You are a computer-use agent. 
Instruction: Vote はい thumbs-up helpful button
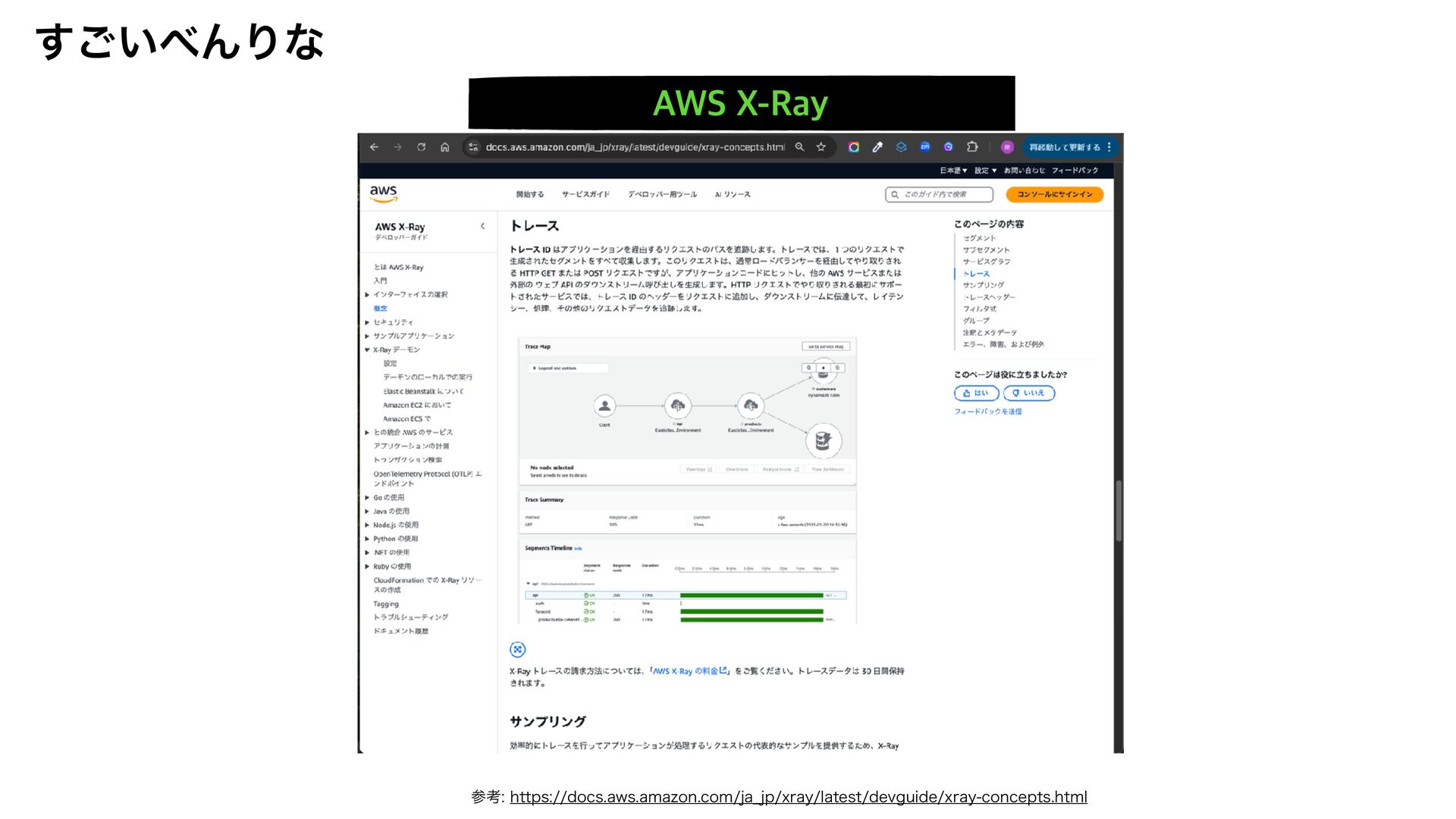pyautogui.click(x=975, y=393)
